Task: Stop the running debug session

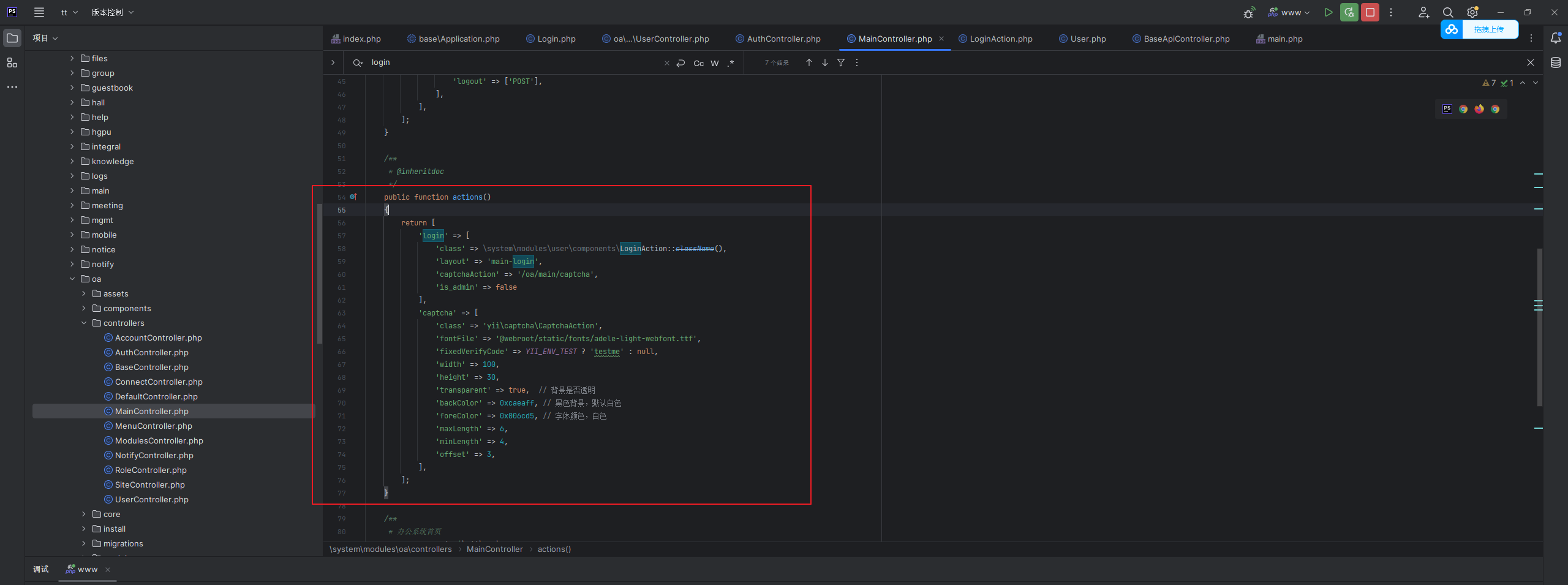Action: tap(1370, 12)
